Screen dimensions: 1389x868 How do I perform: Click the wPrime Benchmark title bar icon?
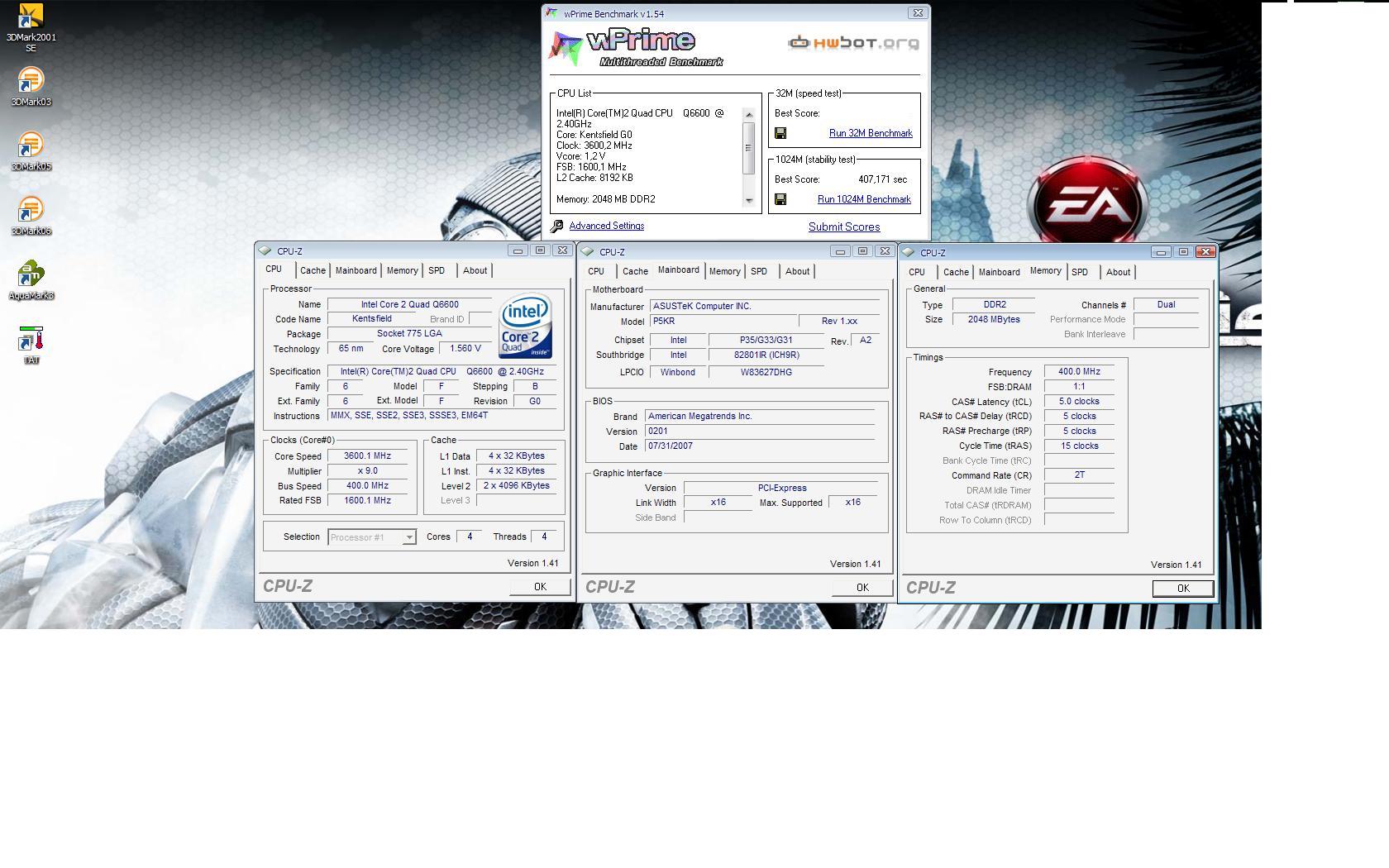(x=551, y=13)
